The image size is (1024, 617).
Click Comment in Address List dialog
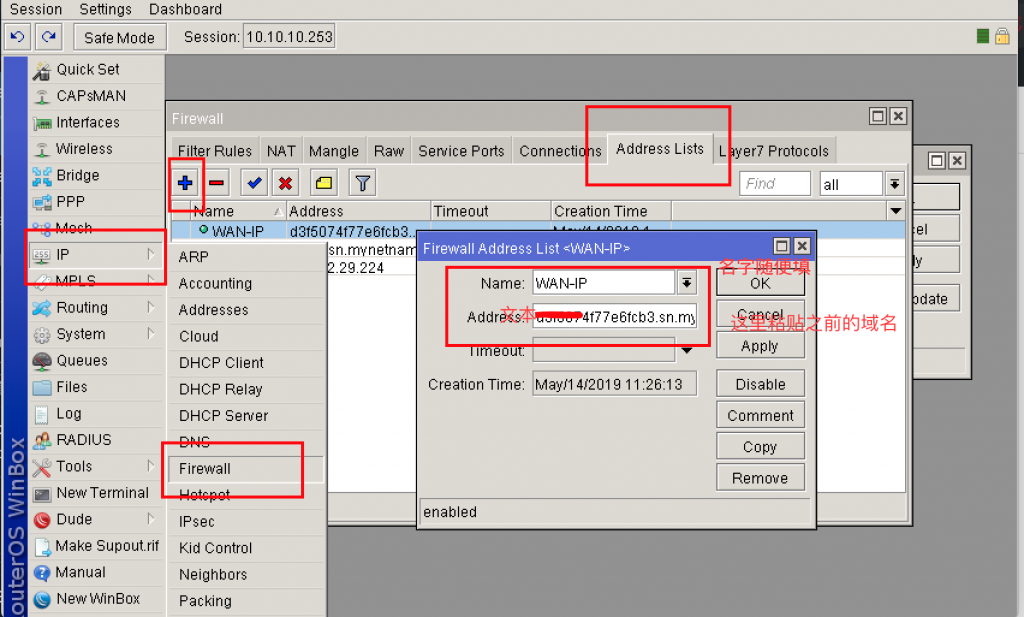coord(760,415)
